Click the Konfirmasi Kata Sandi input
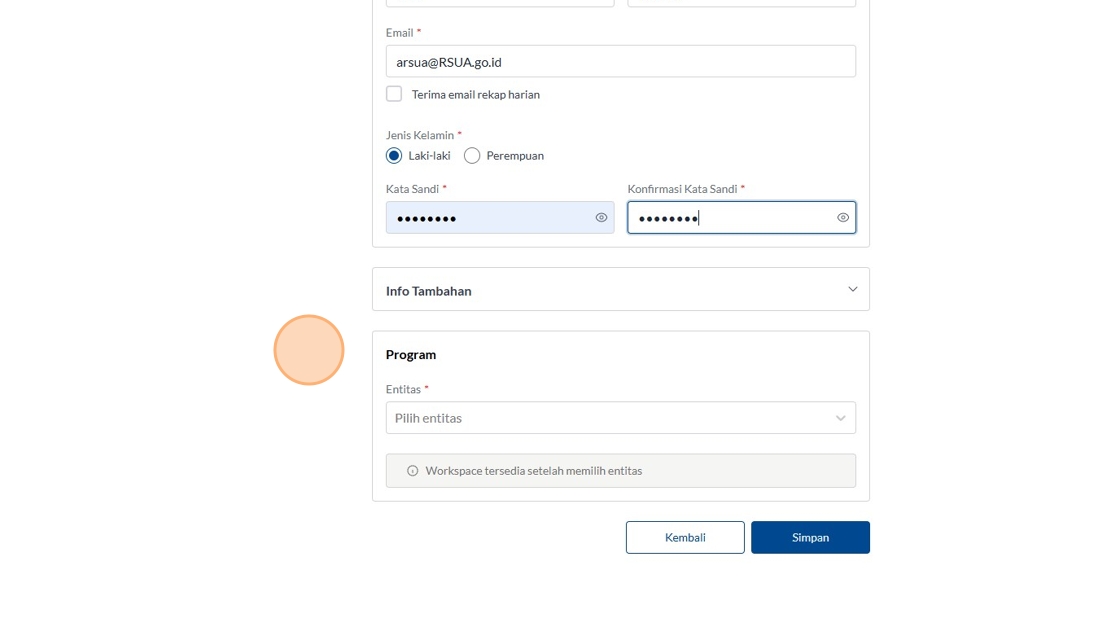The image size is (1120, 627). [x=730, y=217]
